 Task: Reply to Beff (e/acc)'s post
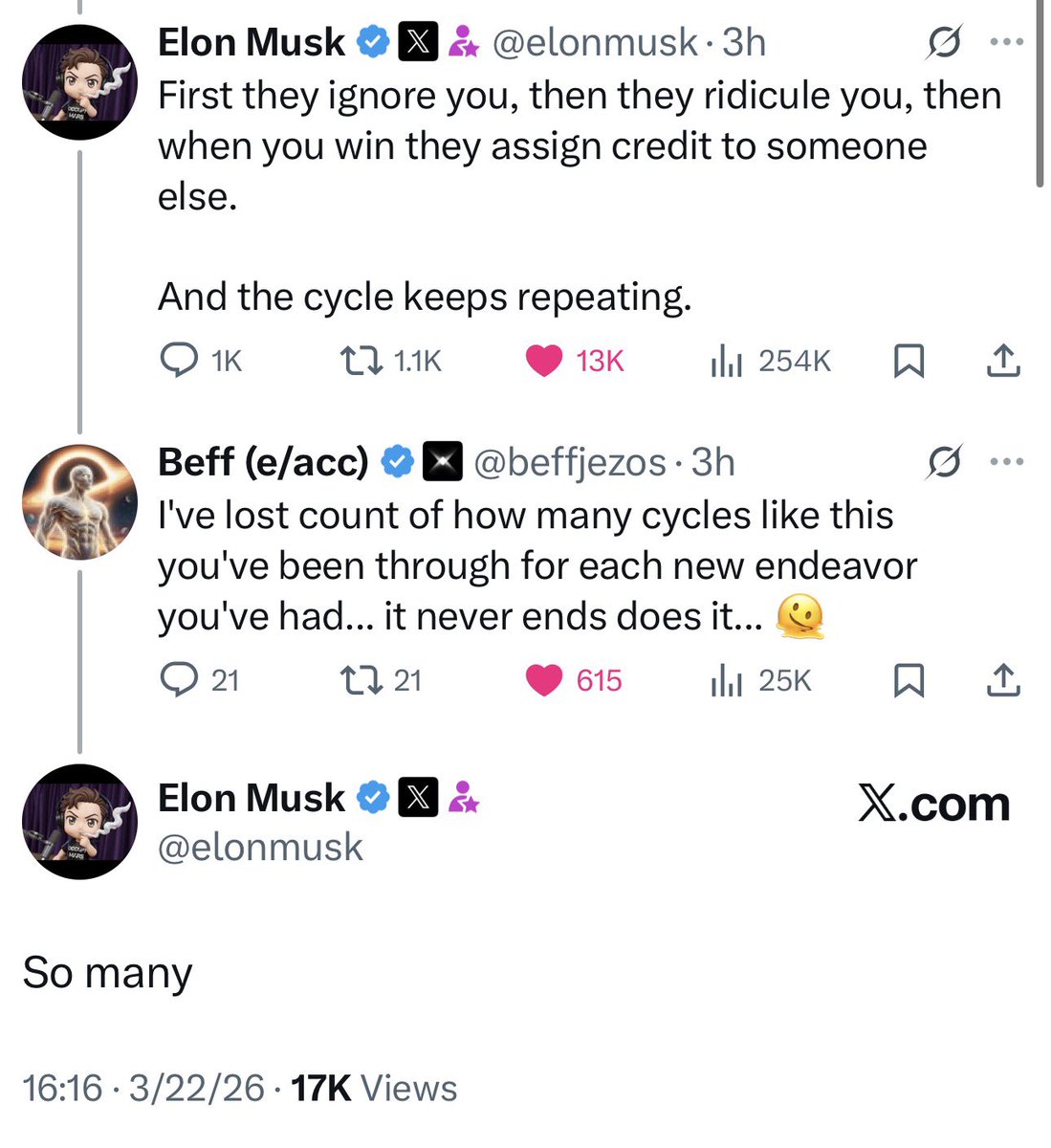179,680
